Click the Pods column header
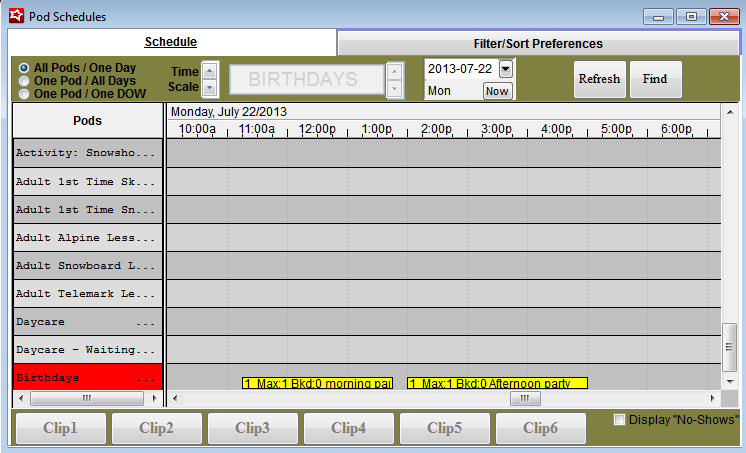Screen dimensions: 746x453 click(x=88, y=121)
